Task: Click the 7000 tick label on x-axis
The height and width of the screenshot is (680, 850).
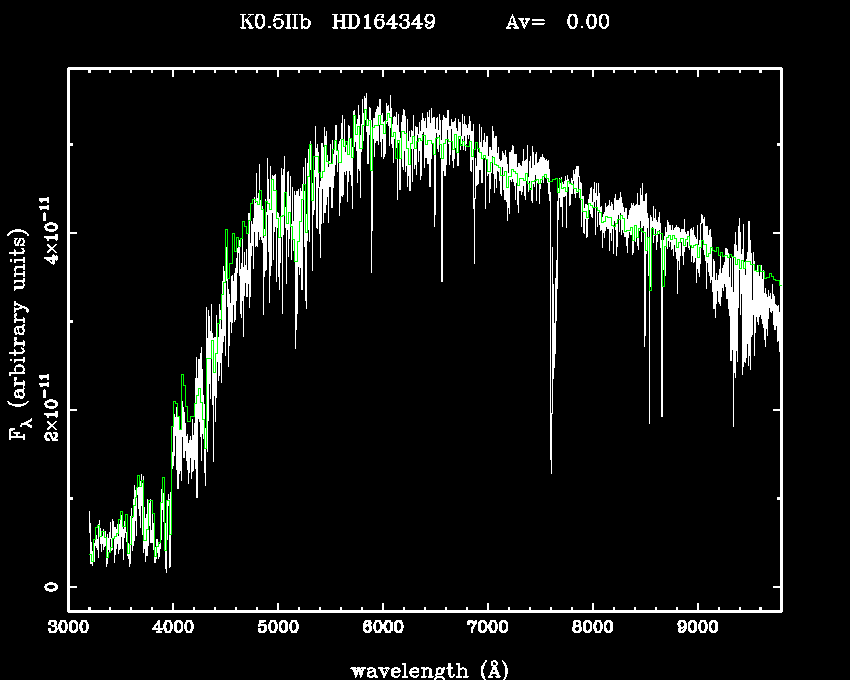Action: click(487, 629)
